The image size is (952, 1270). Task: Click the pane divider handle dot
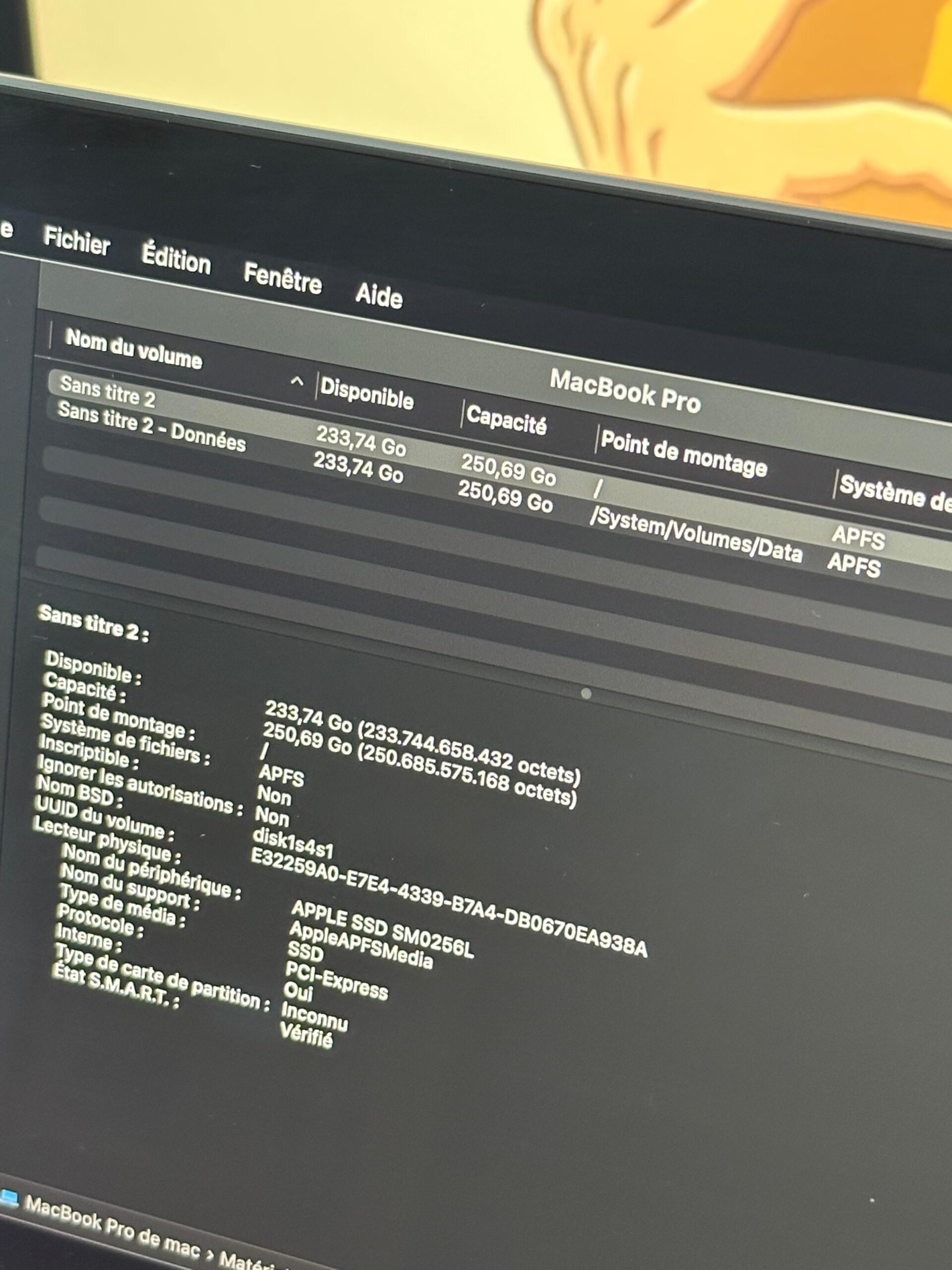pyautogui.click(x=586, y=694)
